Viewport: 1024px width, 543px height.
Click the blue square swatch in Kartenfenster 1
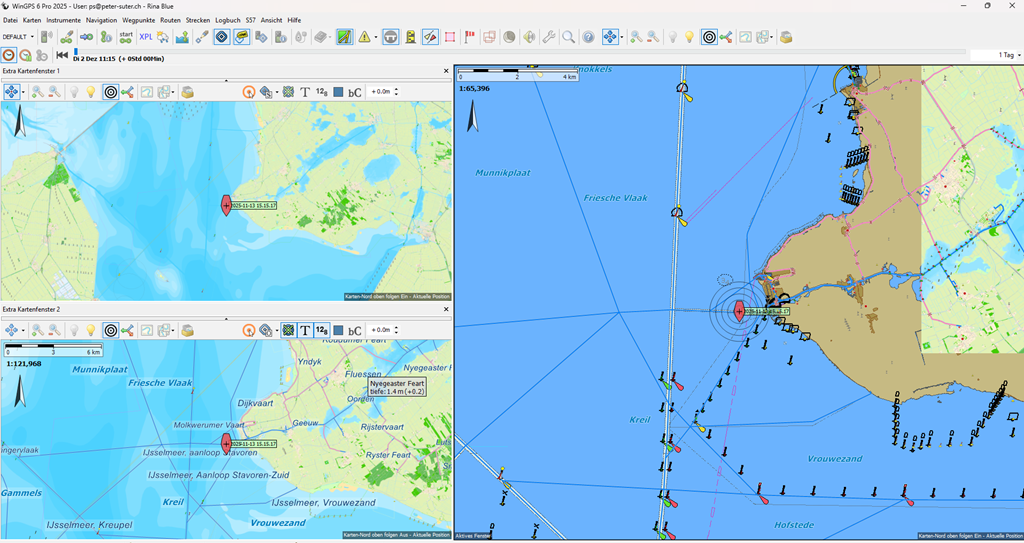pyautogui.click(x=338, y=92)
